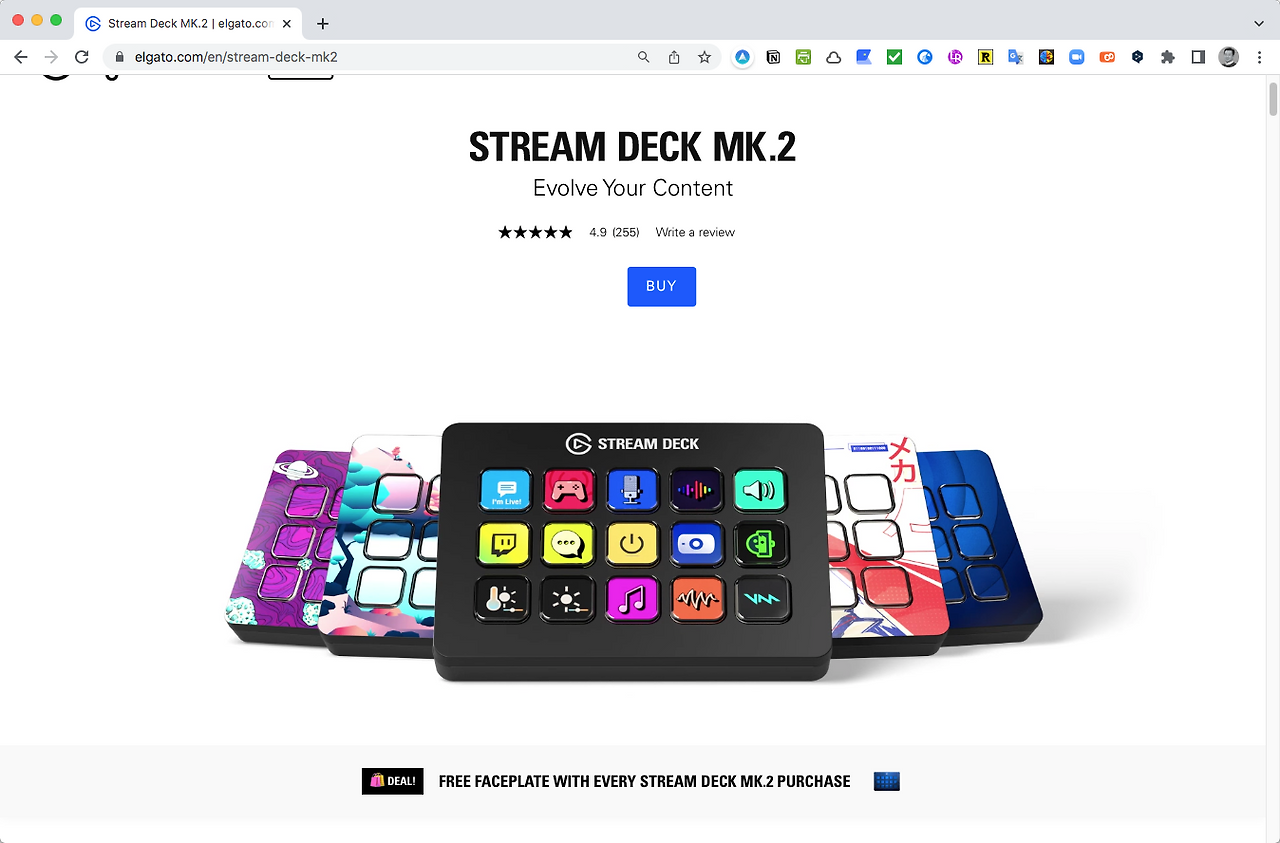Click the share icon in address bar
Screen dimensions: 1280x843
tap(674, 57)
